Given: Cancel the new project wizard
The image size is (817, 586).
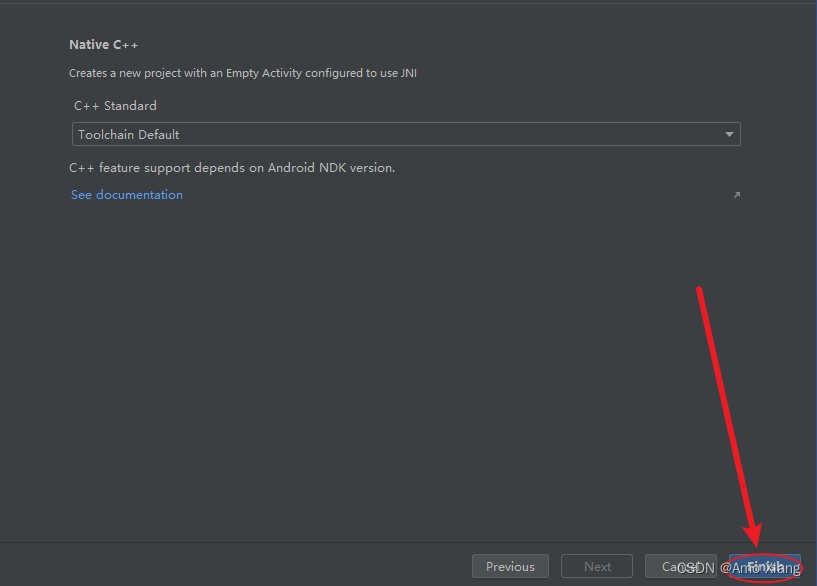Looking at the screenshot, I should [664, 566].
